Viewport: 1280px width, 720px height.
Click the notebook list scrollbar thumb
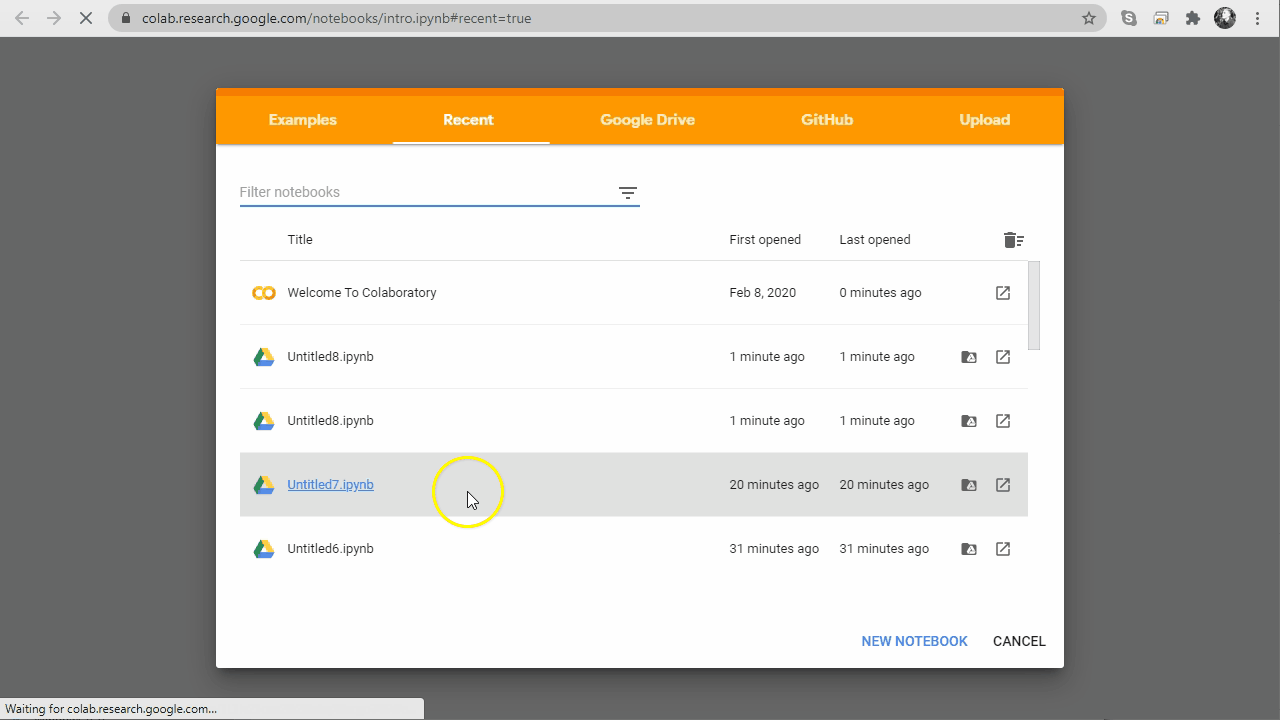pos(1034,306)
